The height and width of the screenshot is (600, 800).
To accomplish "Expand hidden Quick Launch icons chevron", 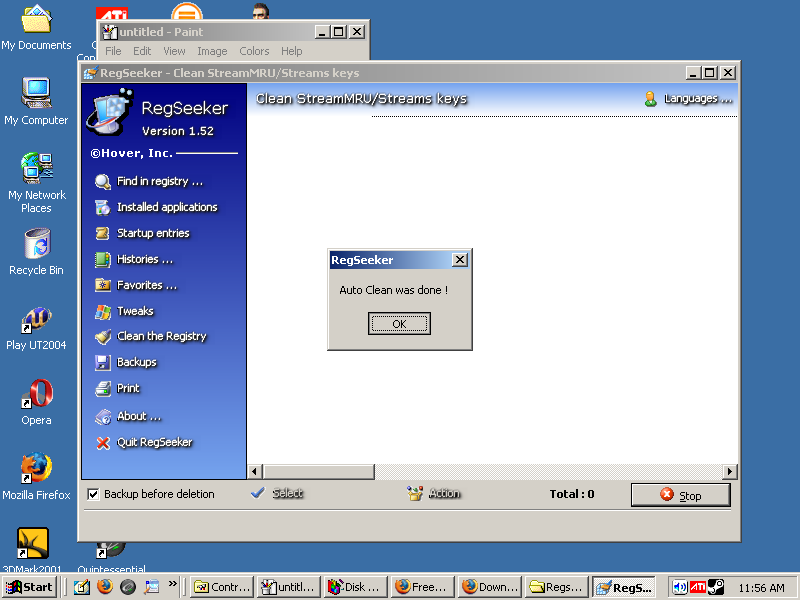I will tap(172, 584).
